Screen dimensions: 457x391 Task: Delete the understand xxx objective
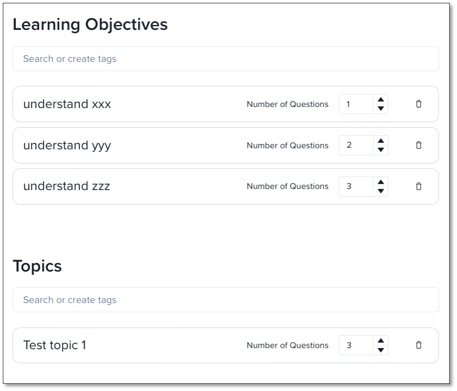coord(419,104)
